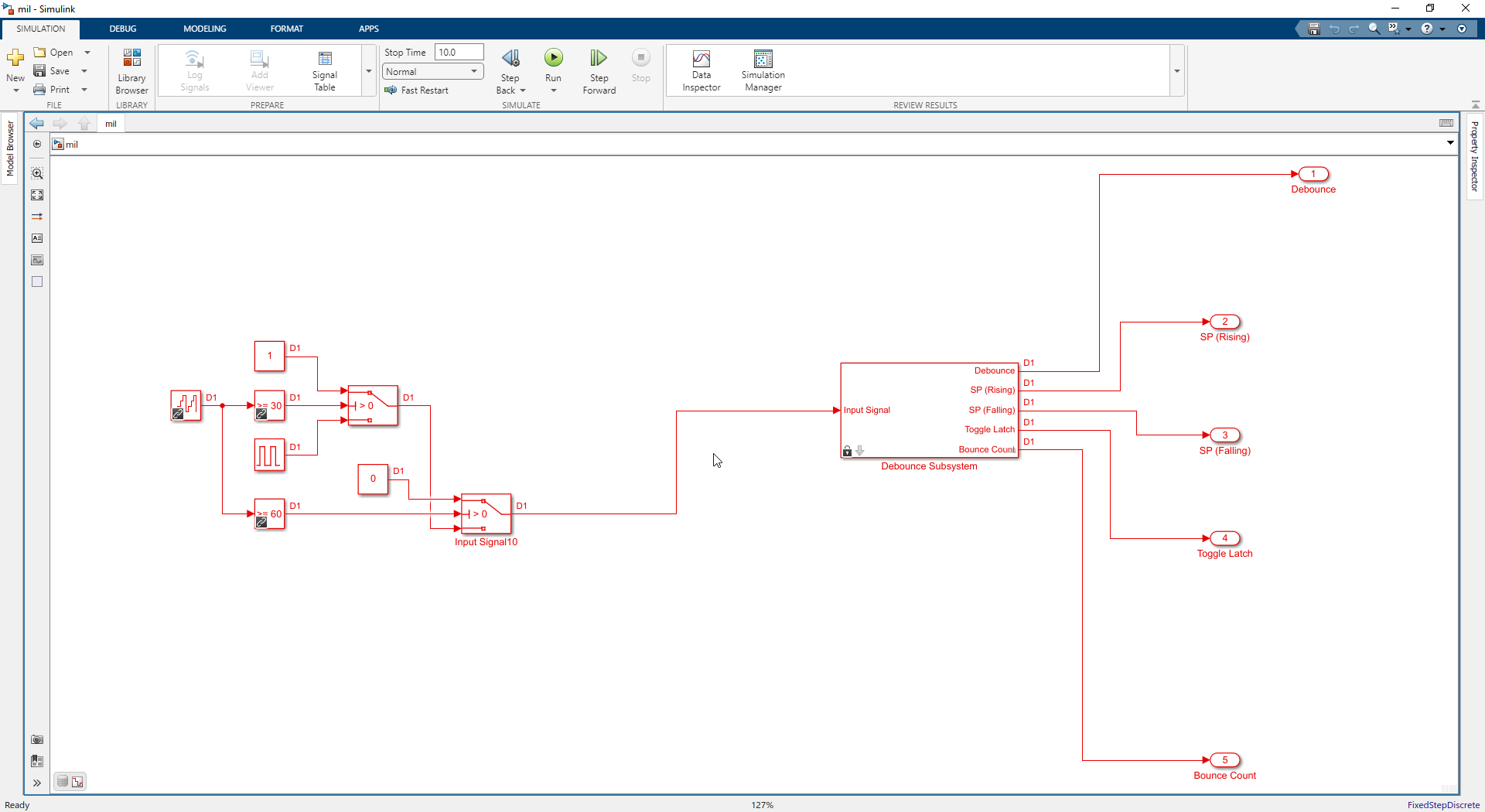Open the Library Browser

coord(131,71)
